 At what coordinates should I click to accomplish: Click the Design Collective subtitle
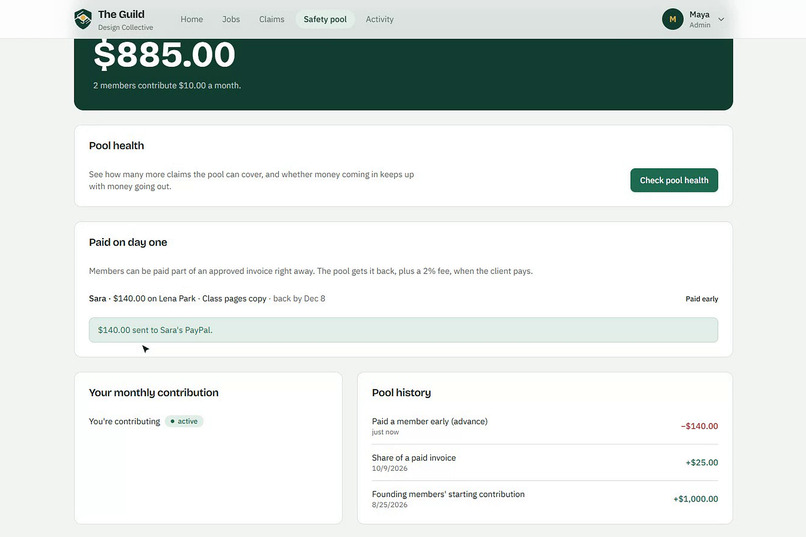click(x=125, y=27)
